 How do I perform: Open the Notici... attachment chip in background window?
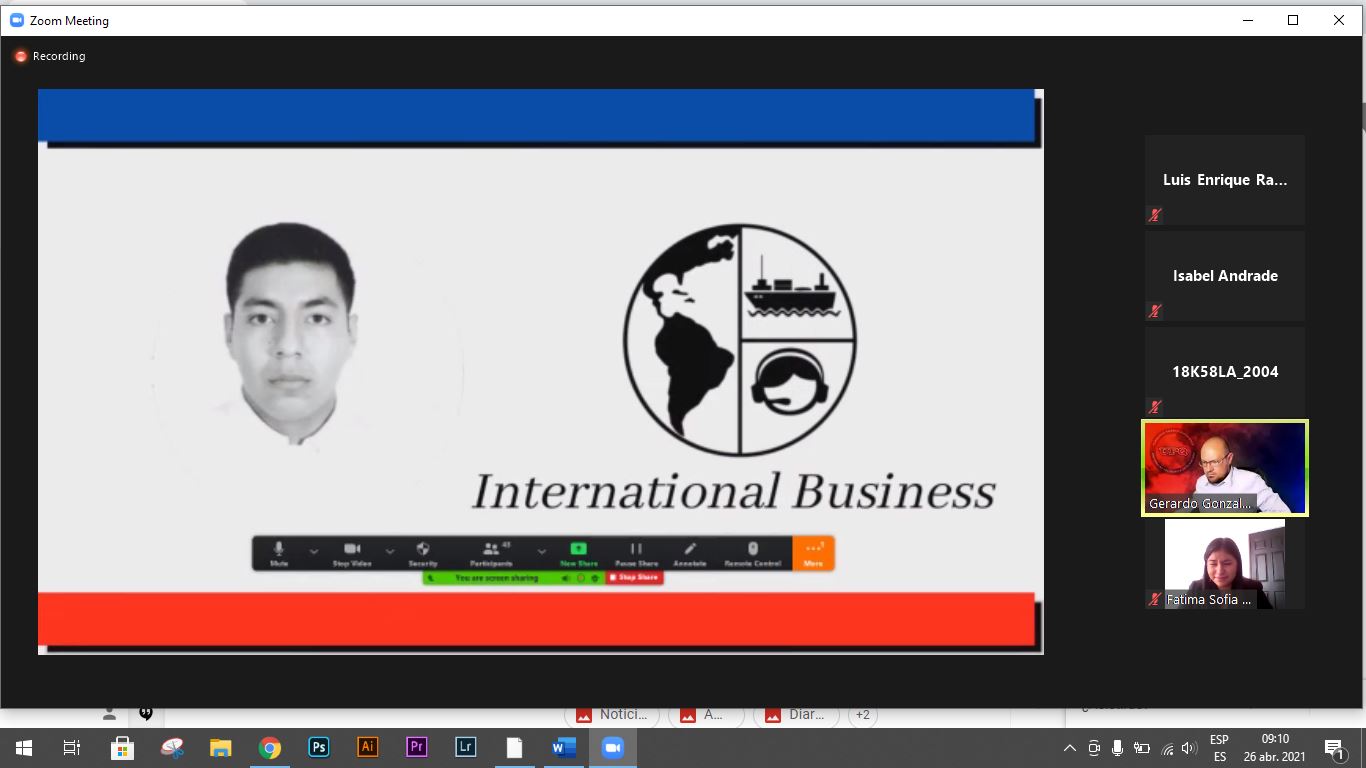tap(612, 715)
